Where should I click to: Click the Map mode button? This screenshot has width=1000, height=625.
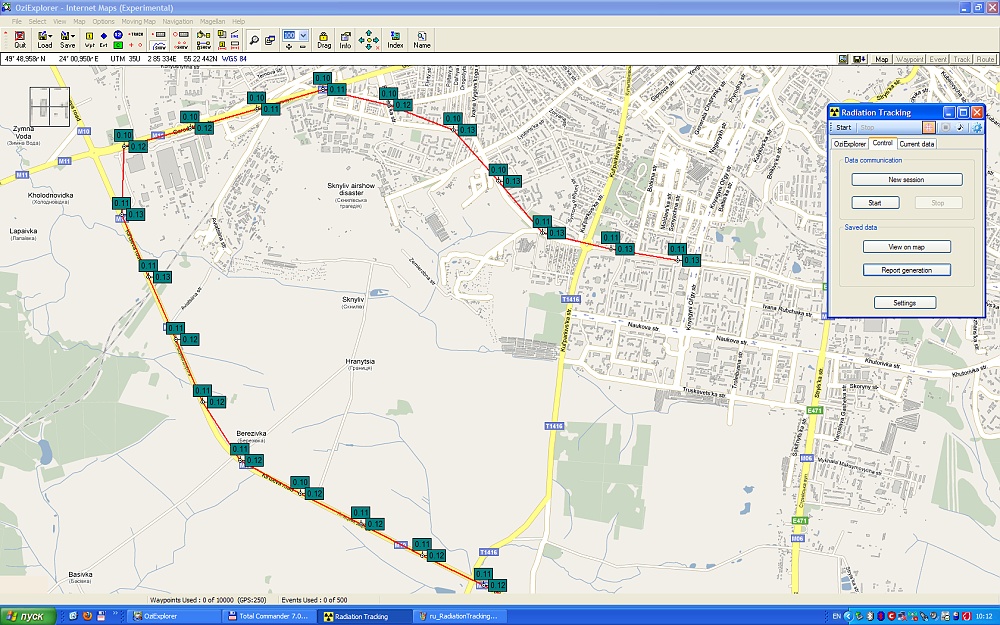(x=881, y=59)
